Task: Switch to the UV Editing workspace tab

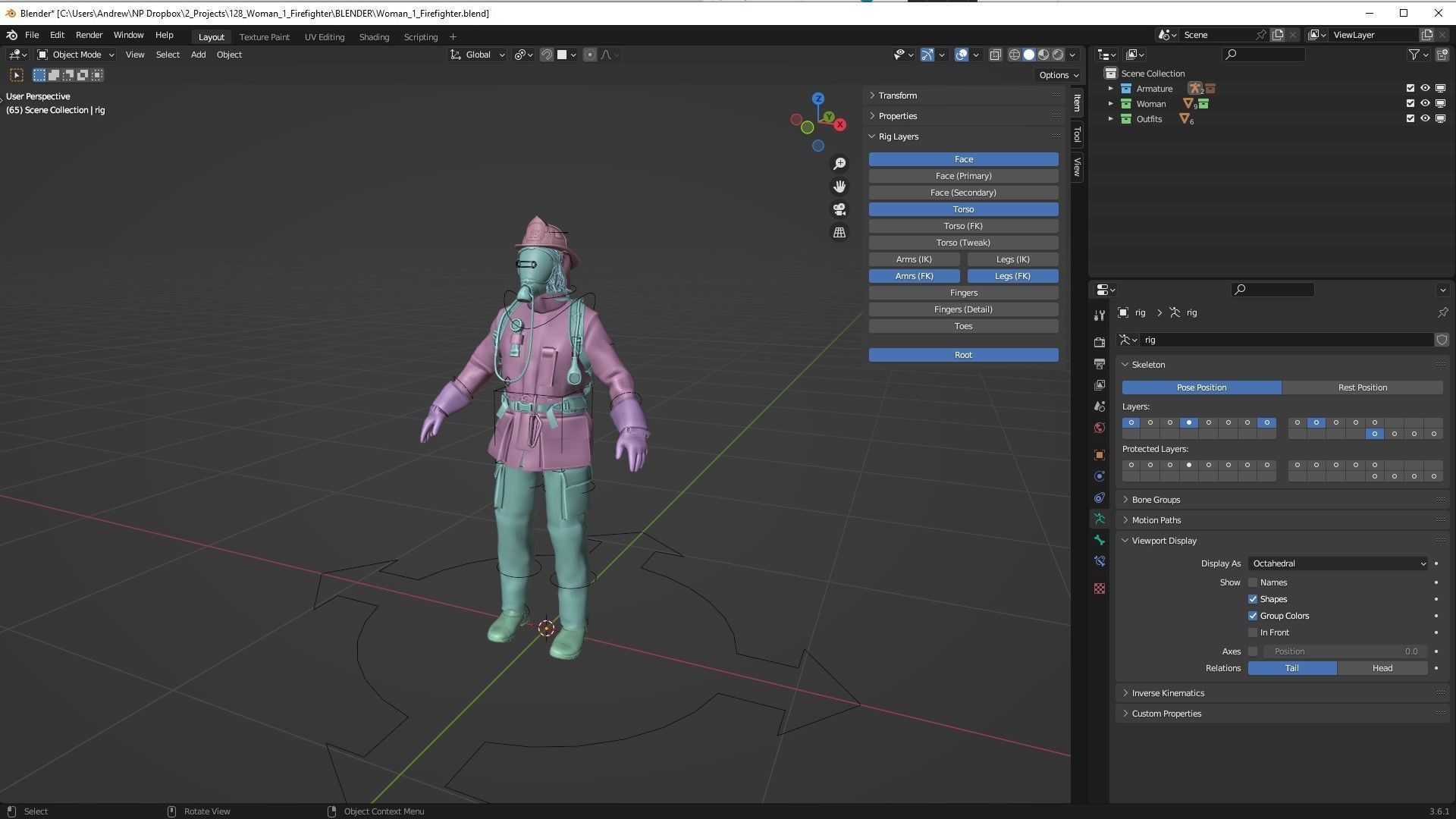Action: [x=325, y=36]
